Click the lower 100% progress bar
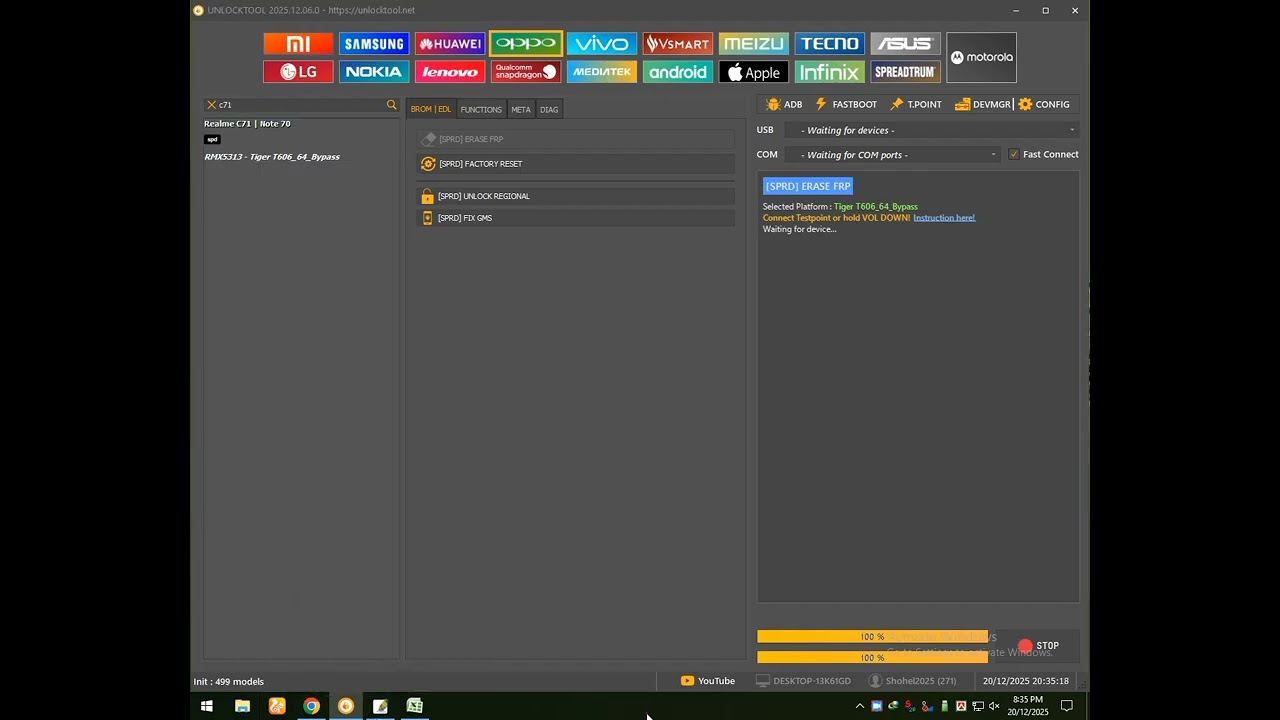 [x=872, y=658]
